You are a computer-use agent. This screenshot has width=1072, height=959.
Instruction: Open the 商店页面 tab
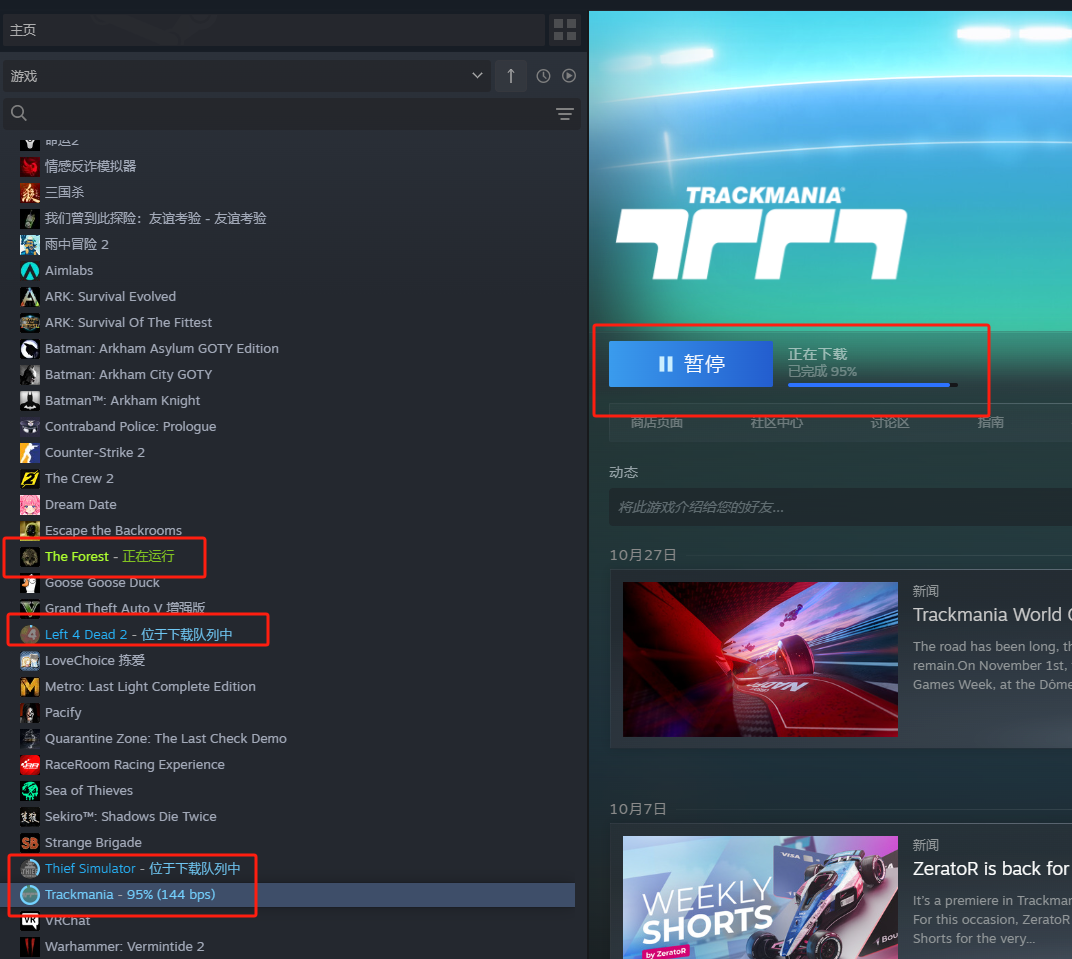657,422
